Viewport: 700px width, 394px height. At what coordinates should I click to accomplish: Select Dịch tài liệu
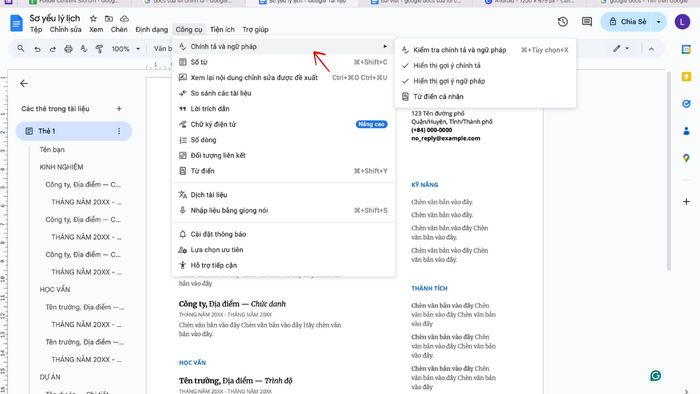click(283, 195)
